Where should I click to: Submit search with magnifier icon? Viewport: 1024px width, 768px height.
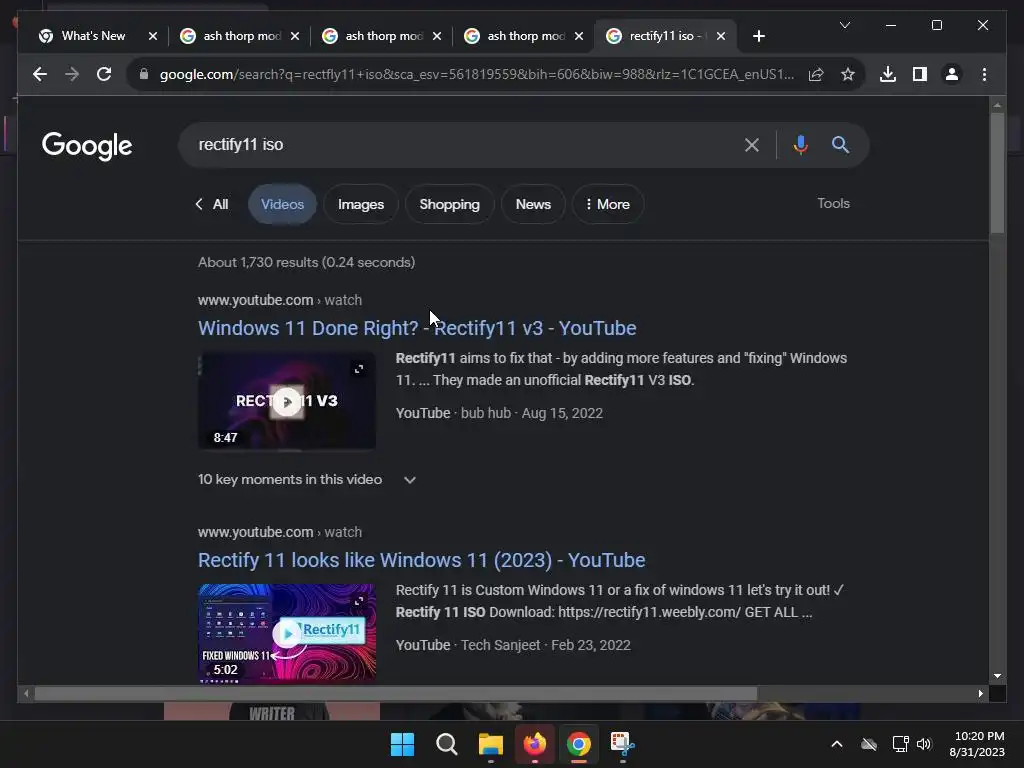click(840, 145)
